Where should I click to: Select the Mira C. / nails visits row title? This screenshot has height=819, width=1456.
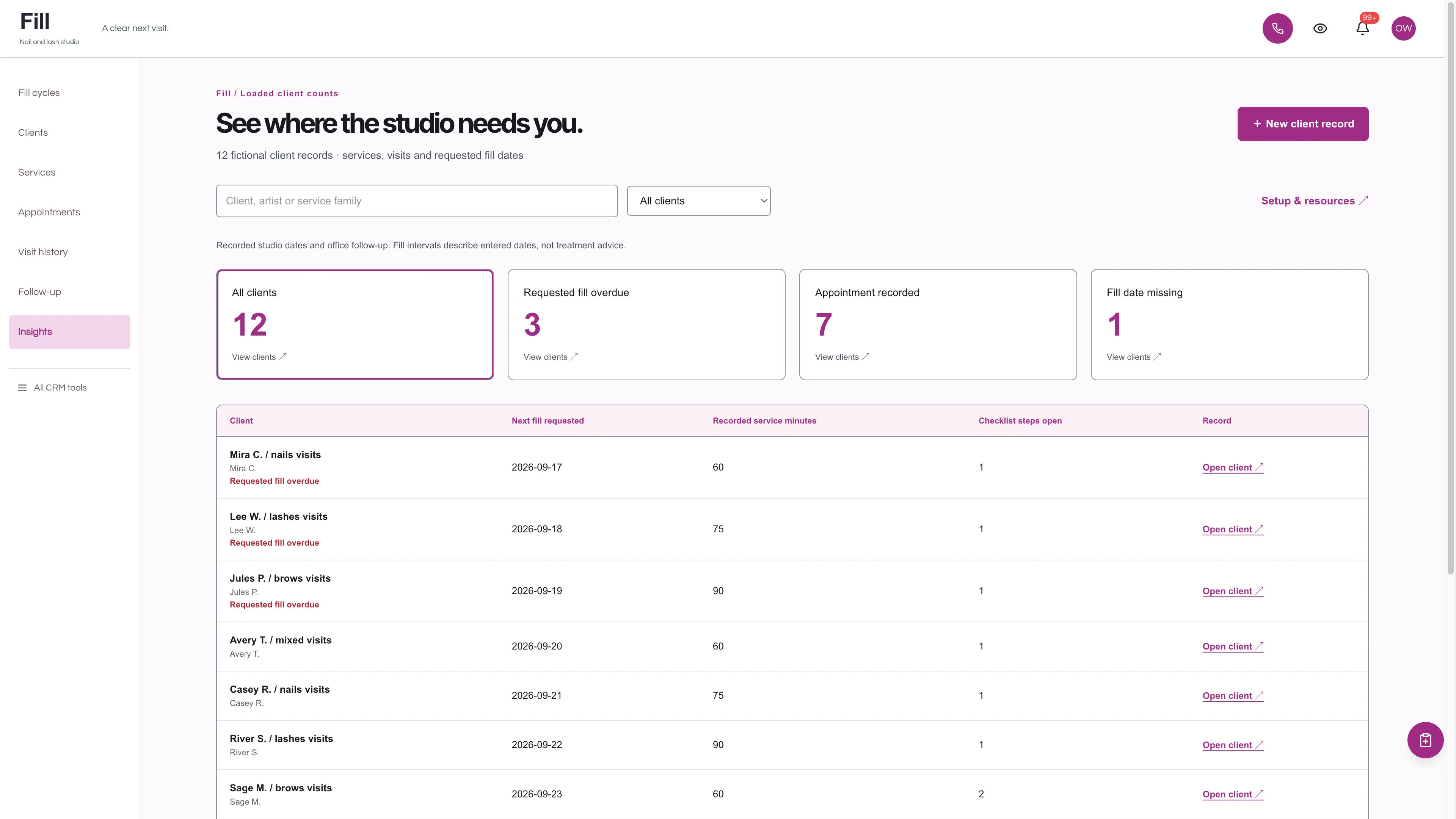[x=275, y=455]
